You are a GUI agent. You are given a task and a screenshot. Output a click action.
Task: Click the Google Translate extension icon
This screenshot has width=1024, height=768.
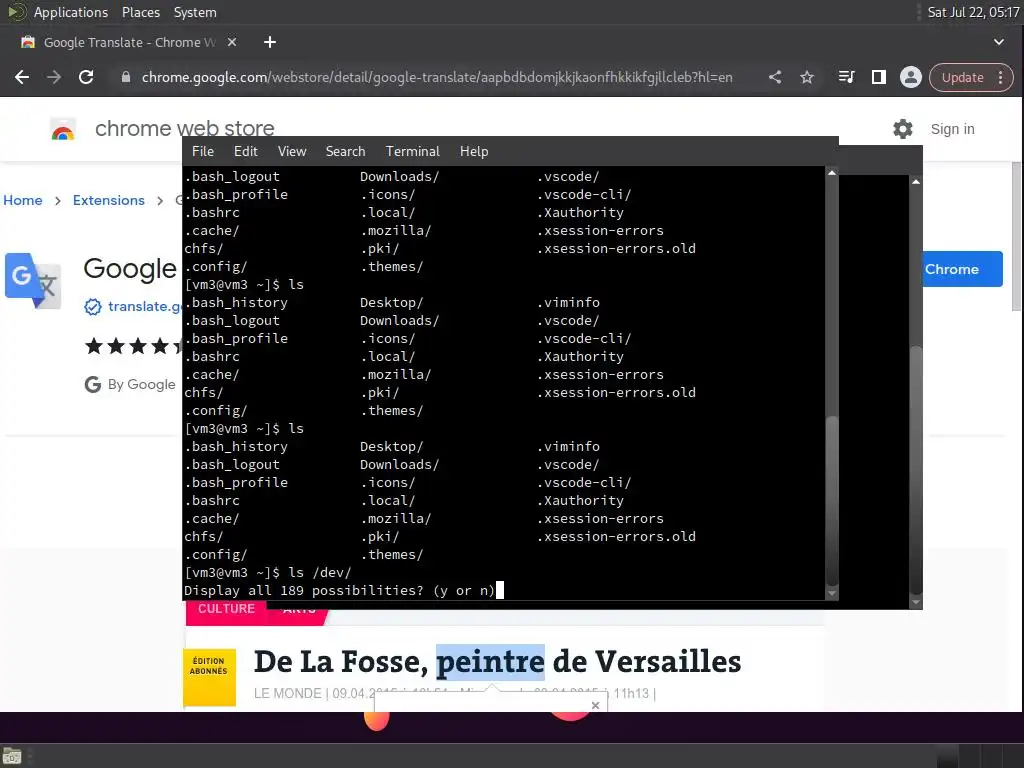[33, 281]
